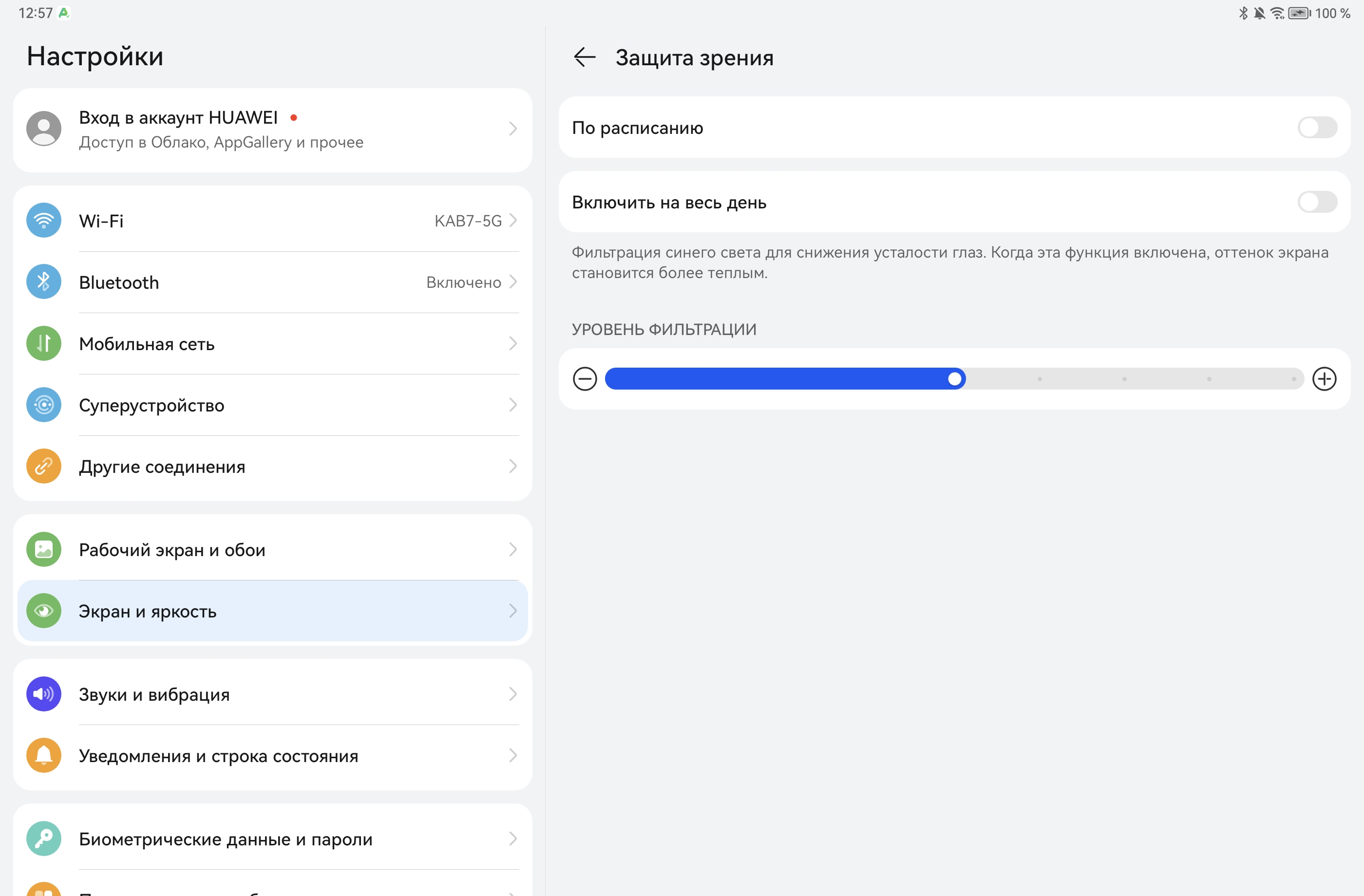Open HUAWEI account row chevron
Image resolution: width=1364 pixels, height=896 pixels.
[513, 129]
